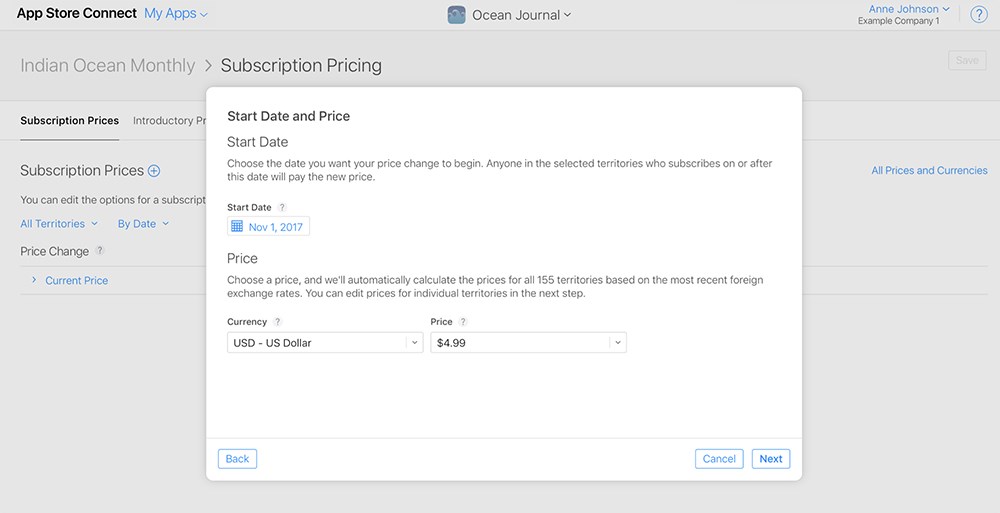
Task: Add a subscription price with plus icon
Action: coord(154,170)
